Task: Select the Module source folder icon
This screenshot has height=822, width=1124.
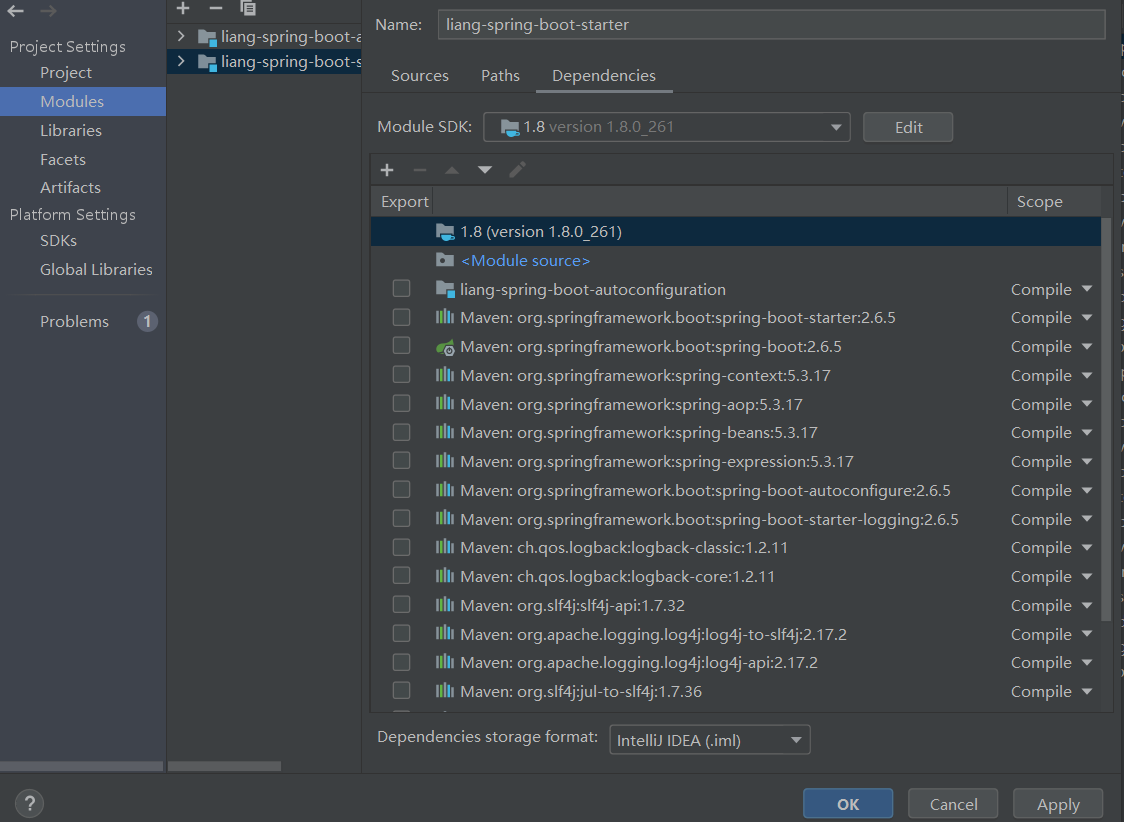Action: click(445, 260)
